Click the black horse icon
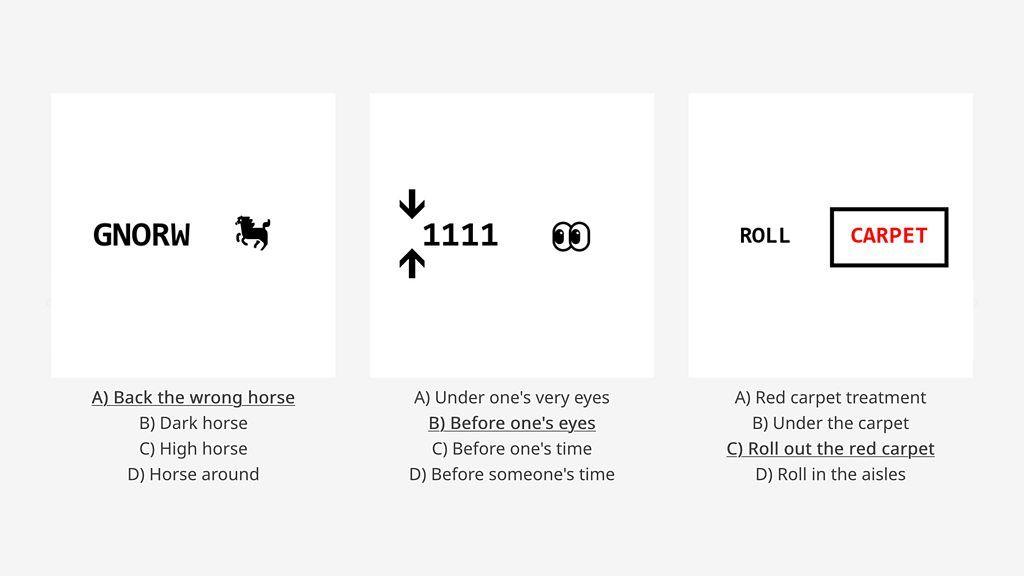 tap(253, 233)
